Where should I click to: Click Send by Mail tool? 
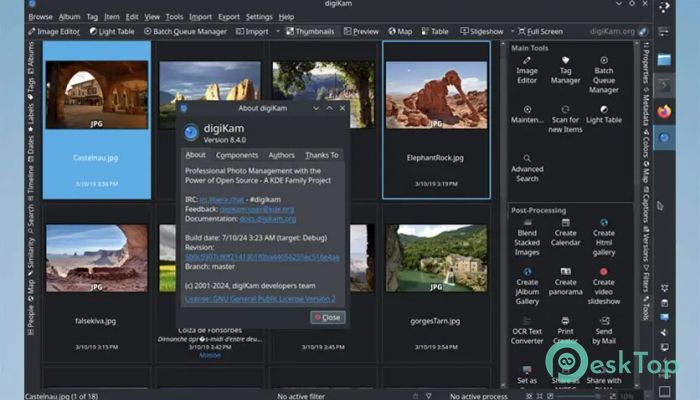pyautogui.click(x=604, y=330)
